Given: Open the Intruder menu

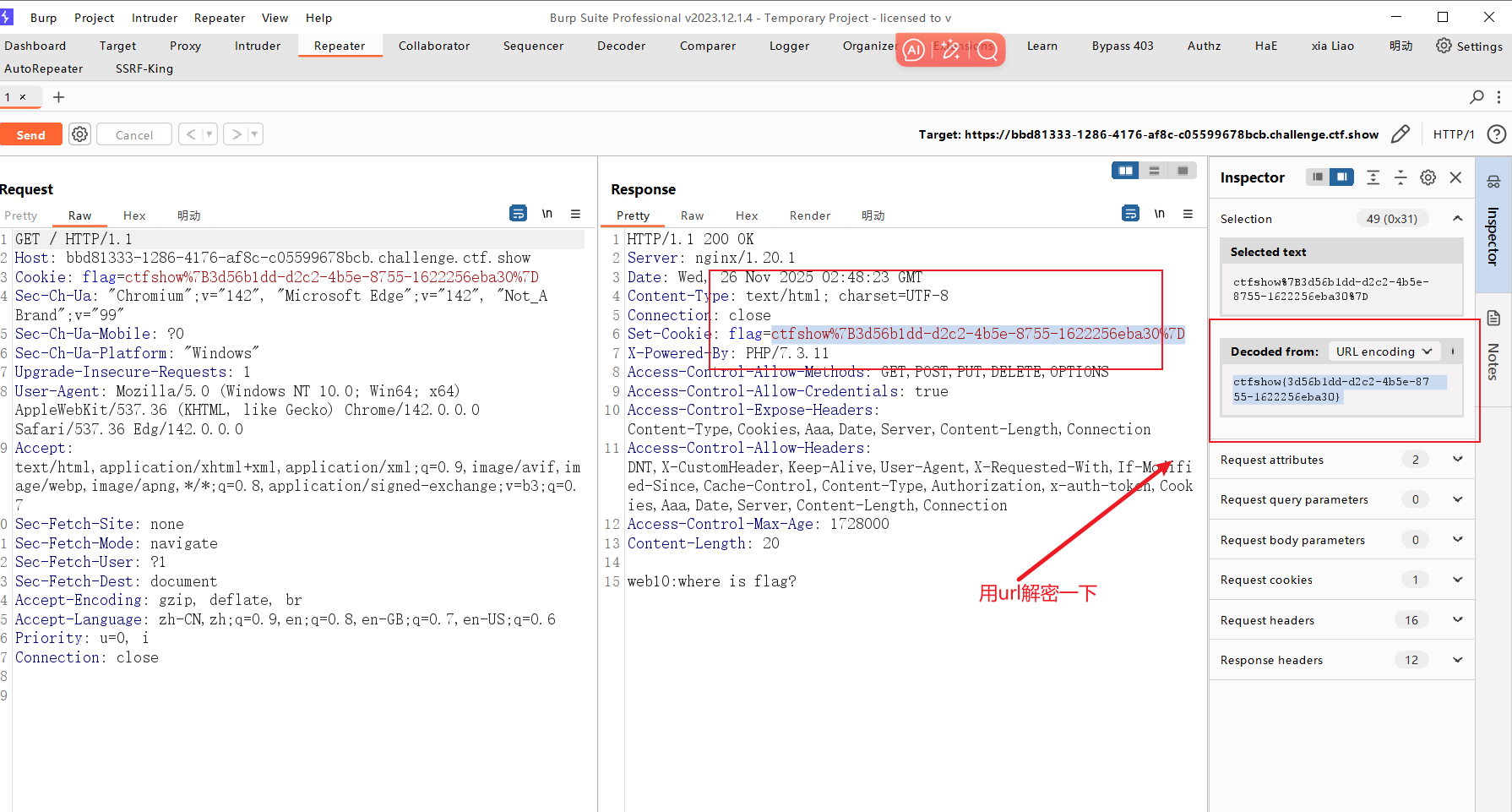Looking at the screenshot, I should click(x=155, y=18).
